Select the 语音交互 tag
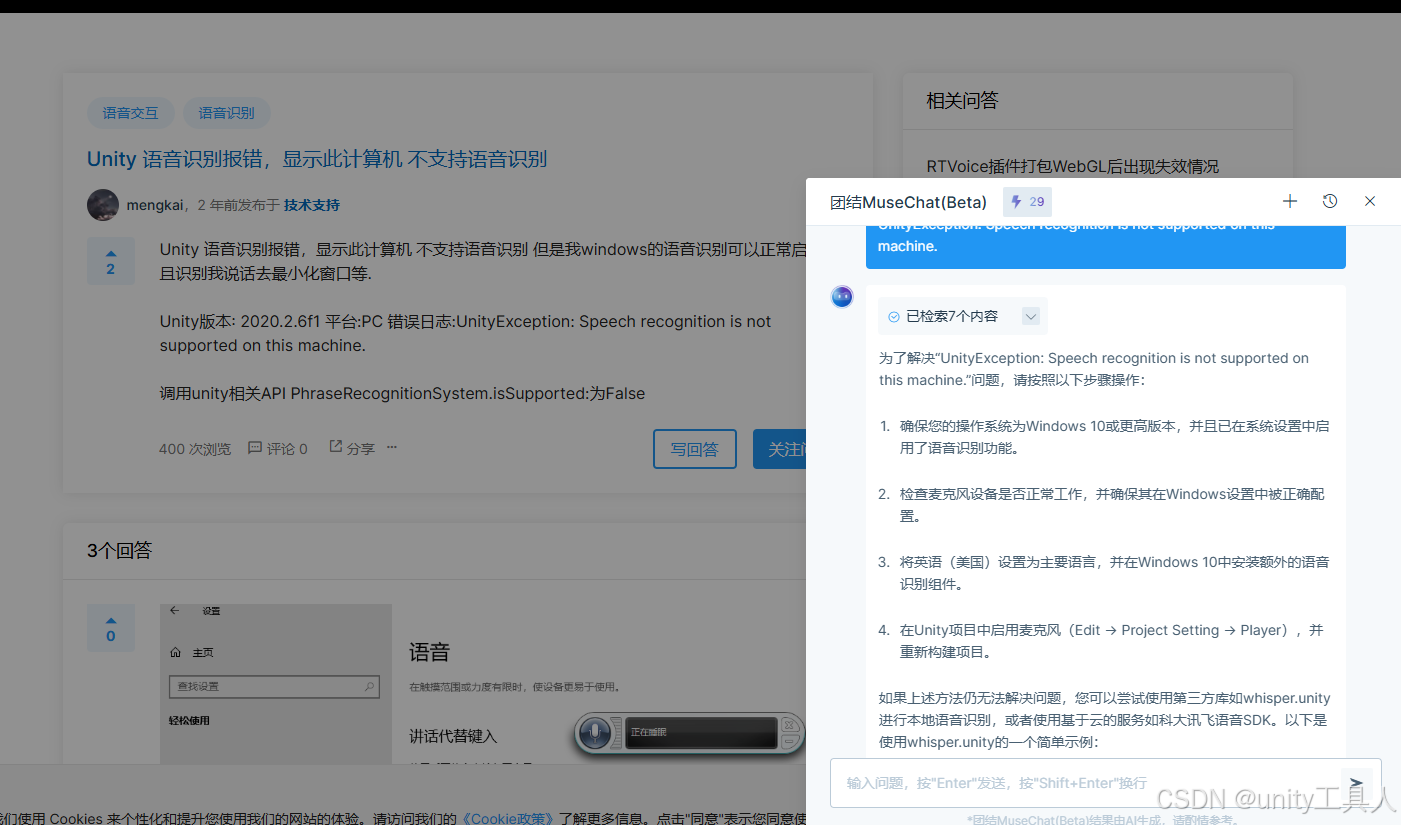 tap(130, 113)
